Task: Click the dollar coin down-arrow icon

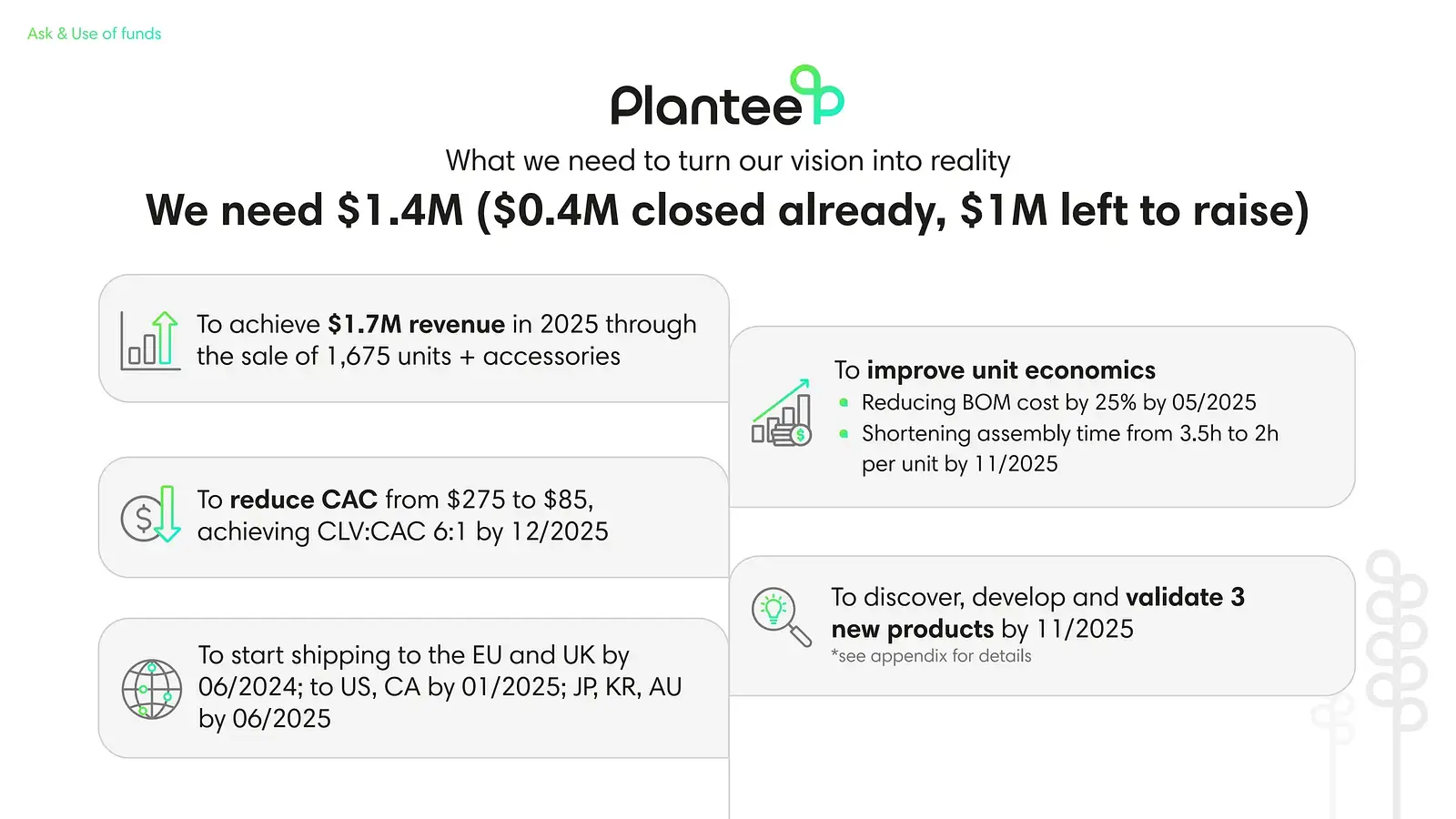Action: click(x=151, y=514)
